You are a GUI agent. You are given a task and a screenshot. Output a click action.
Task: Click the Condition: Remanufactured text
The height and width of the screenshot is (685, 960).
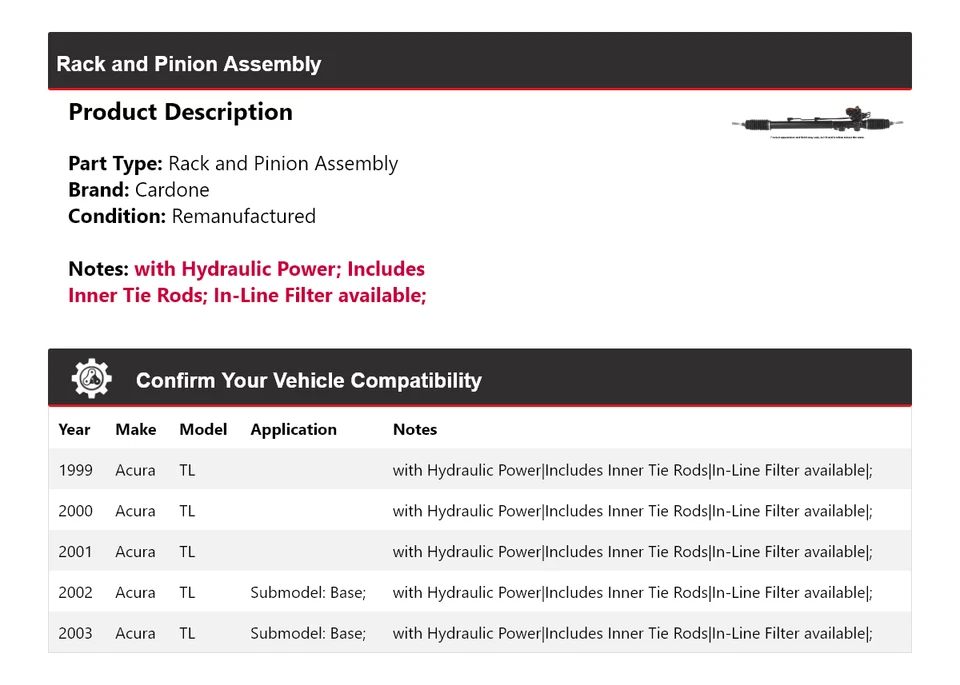tap(192, 216)
